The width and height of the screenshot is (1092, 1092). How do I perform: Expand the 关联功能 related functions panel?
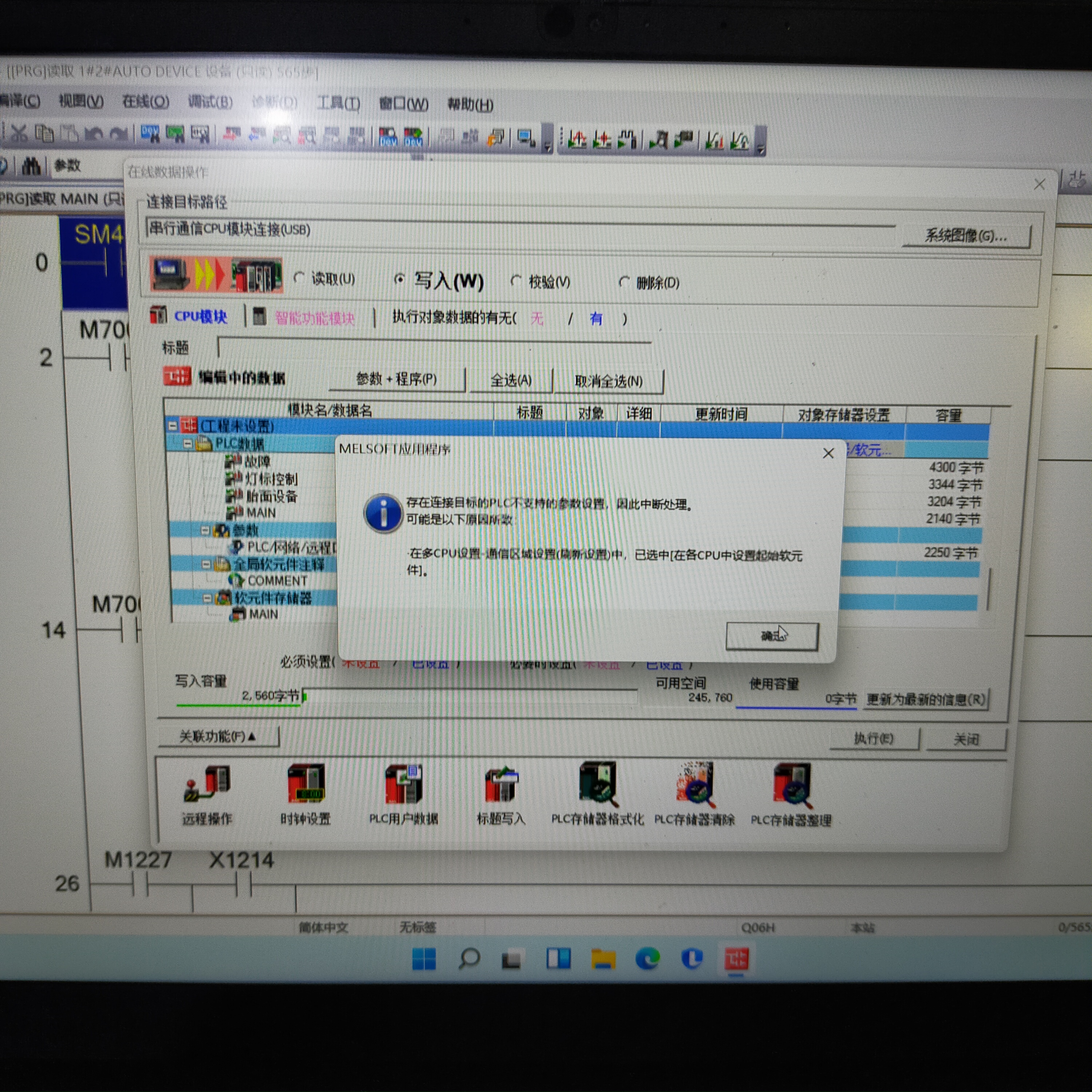218,736
